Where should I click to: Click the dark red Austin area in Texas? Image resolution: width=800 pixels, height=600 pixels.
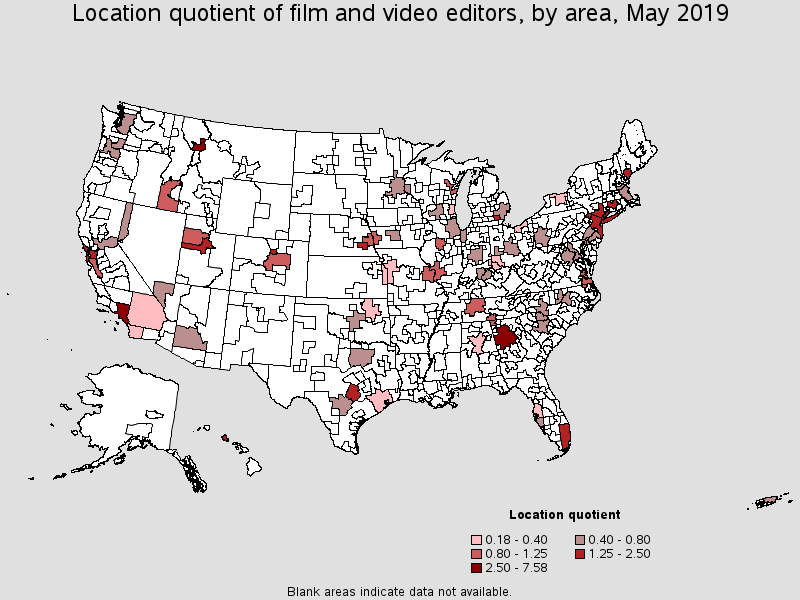353,392
